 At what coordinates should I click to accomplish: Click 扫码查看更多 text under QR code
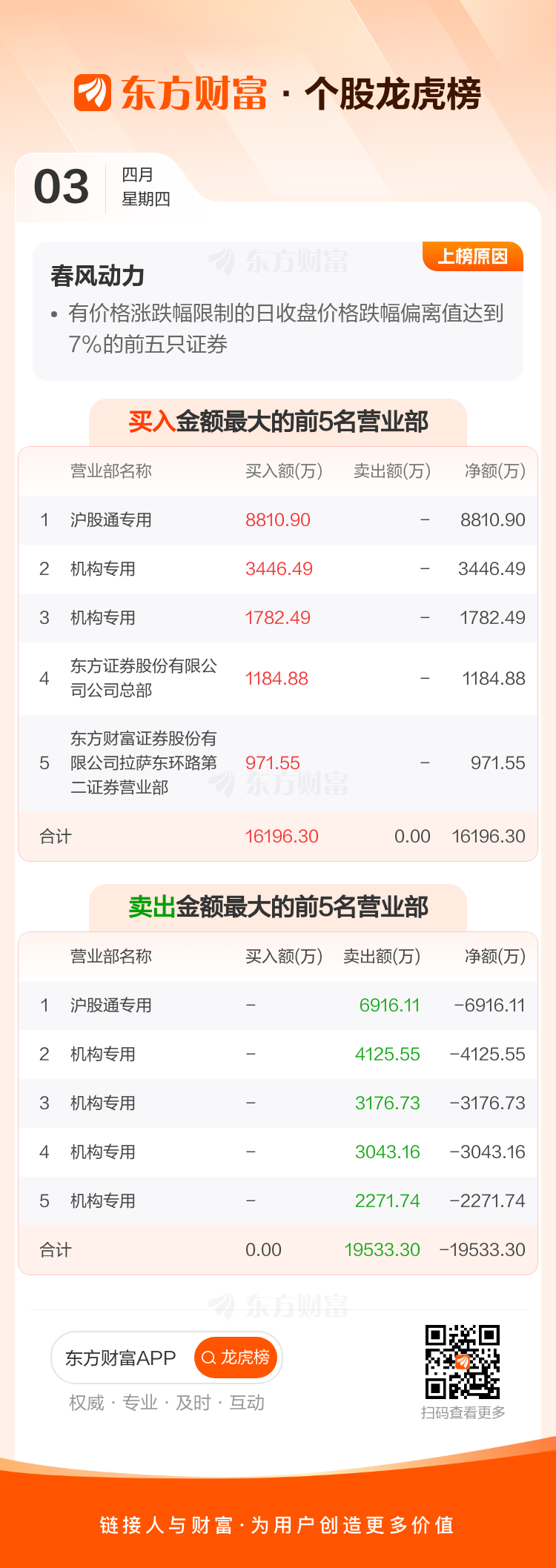463,1412
